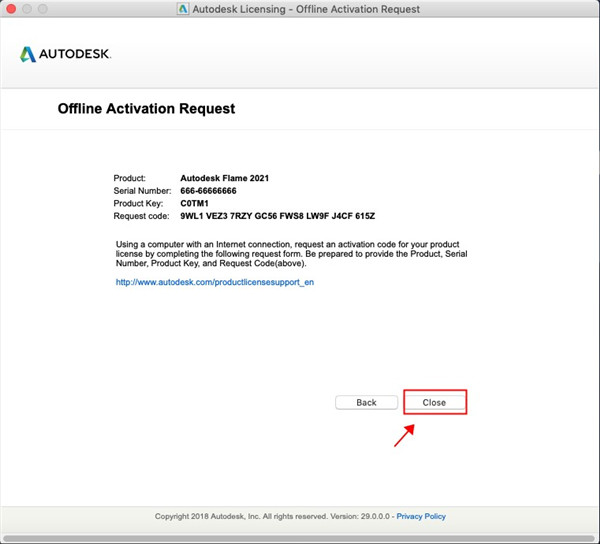Click the Close button
Screen dimensions: 600x544
(x=435, y=402)
